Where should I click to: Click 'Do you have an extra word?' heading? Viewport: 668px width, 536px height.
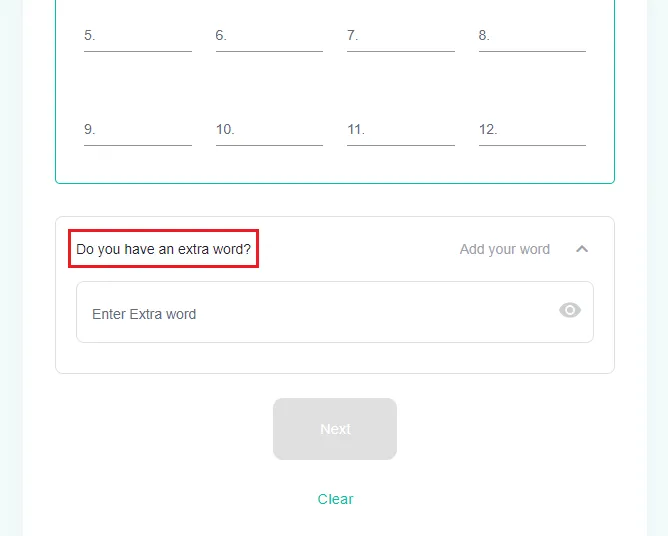point(163,249)
